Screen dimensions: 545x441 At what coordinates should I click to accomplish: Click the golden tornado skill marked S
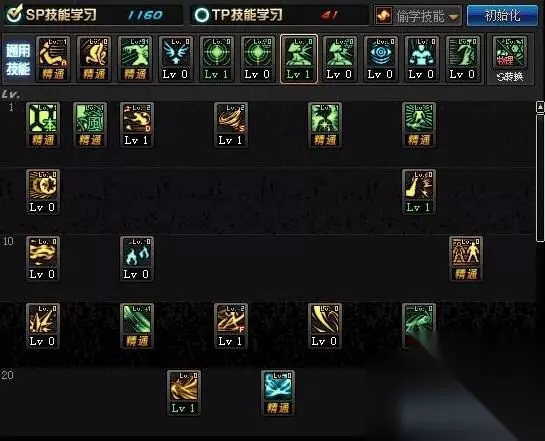[x=231, y=125]
